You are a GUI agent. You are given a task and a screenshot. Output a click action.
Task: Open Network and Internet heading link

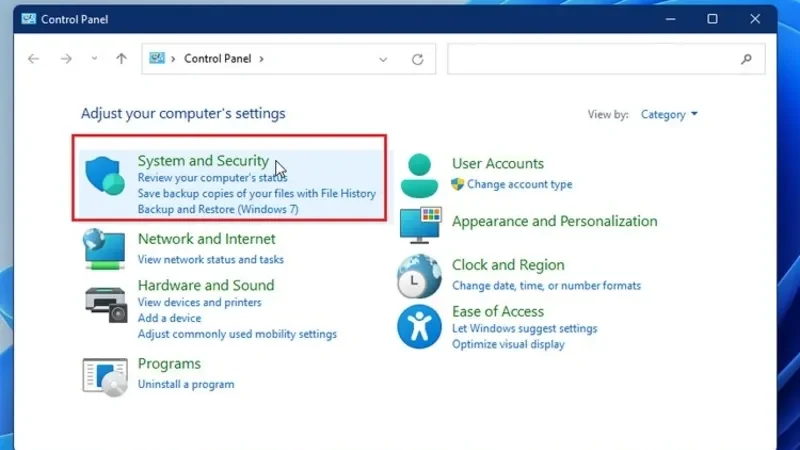pyautogui.click(x=207, y=239)
